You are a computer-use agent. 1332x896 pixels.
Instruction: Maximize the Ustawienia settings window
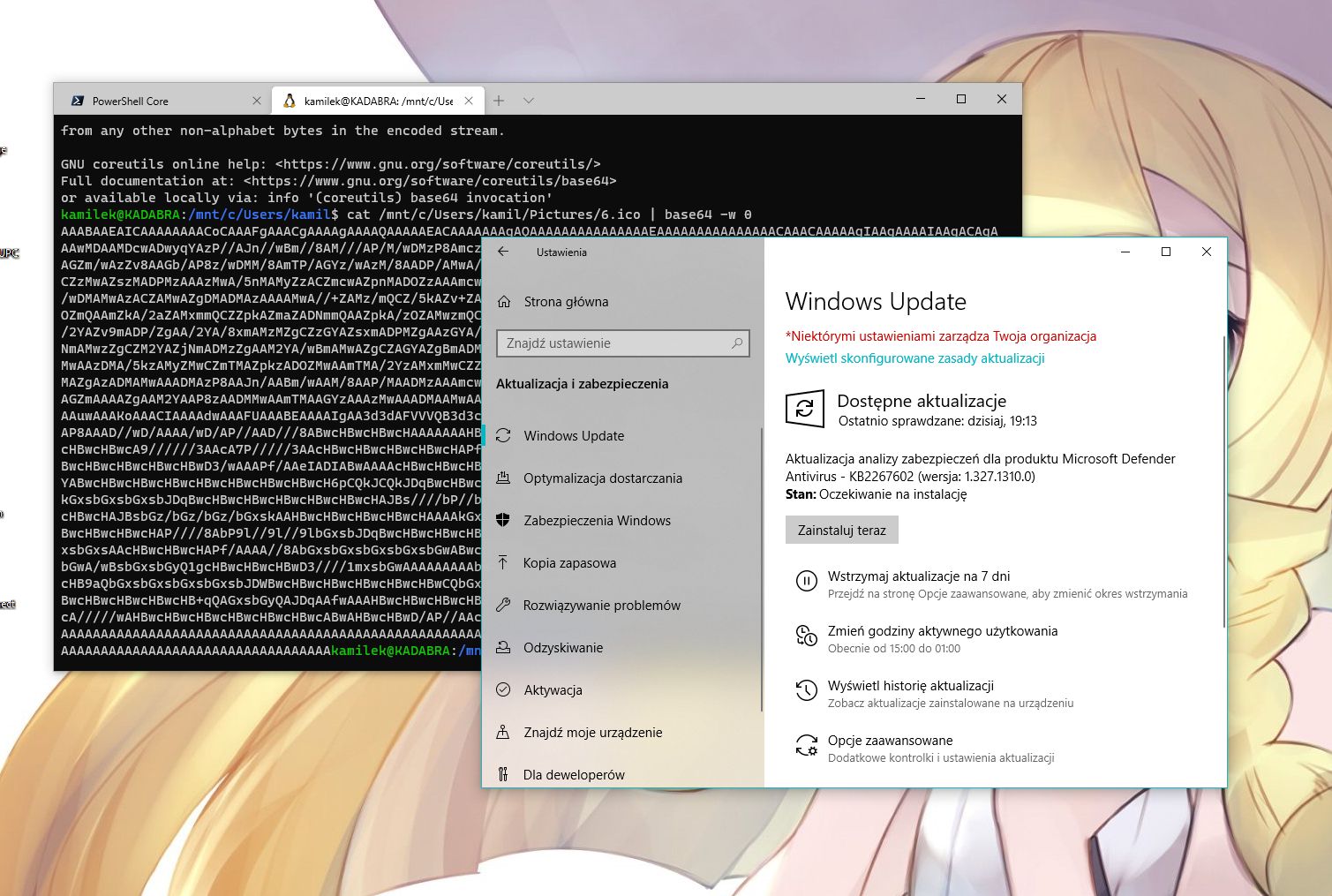[1166, 252]
